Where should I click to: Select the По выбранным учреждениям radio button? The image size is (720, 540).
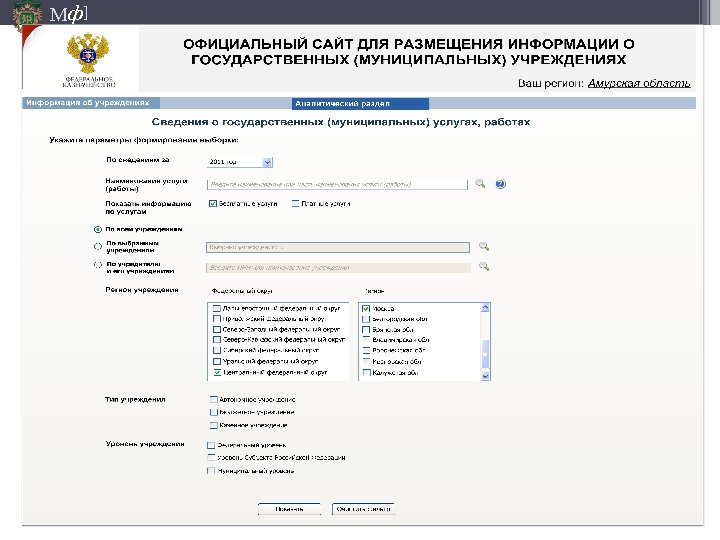point(98,247)
